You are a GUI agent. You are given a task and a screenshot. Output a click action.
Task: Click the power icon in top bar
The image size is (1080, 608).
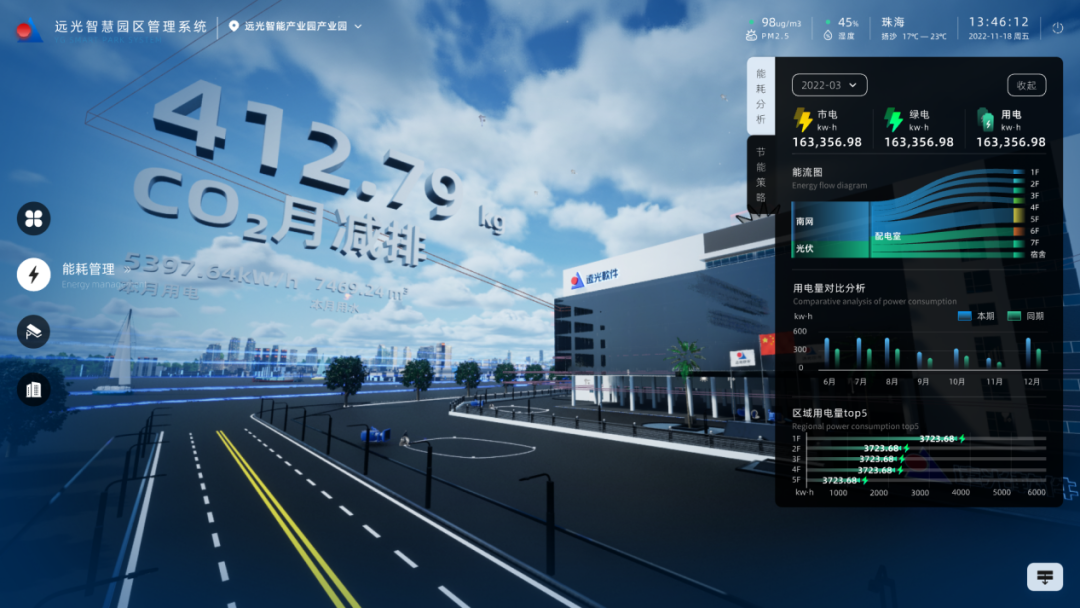tap(1058, 28)
